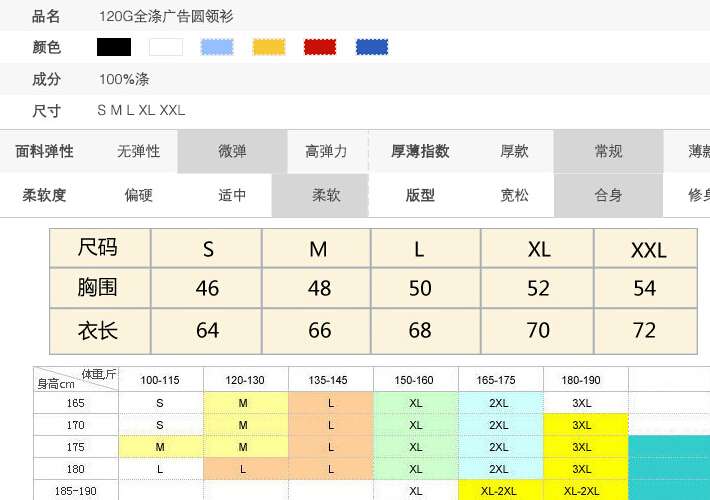The width and height of the screenshot is (710, 500).
Task: Choose the 高弹力 elasticity option
Action: click(x=326, y=152)
